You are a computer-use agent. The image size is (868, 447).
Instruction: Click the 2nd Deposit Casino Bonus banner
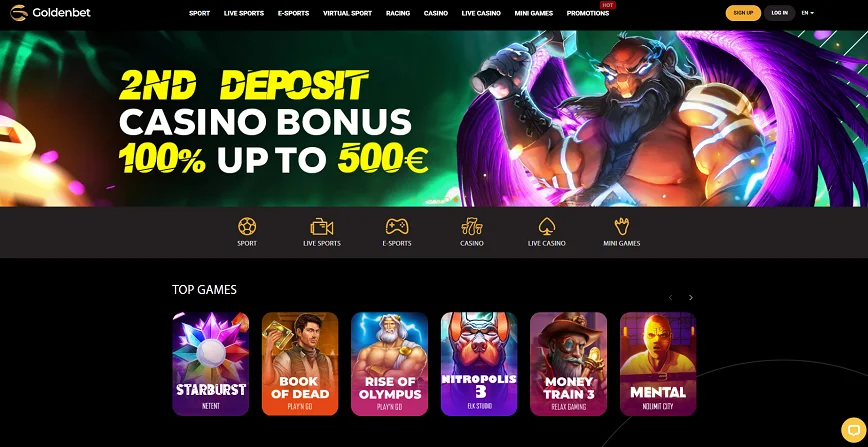tap(434, 119)
